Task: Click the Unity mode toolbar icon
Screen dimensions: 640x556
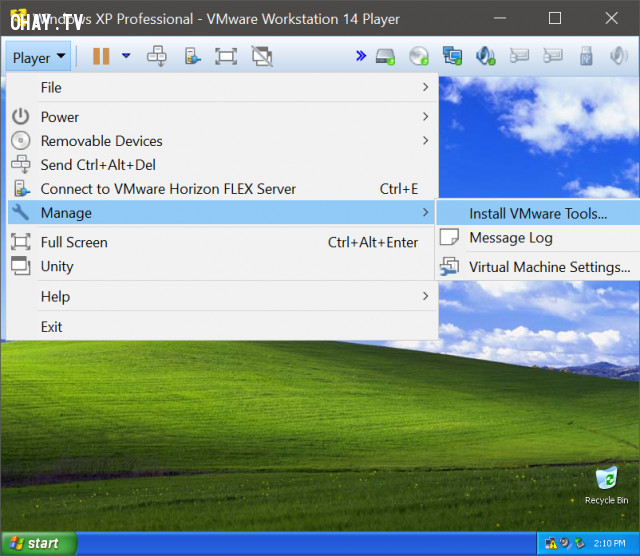Action: [x=262, y=56]
